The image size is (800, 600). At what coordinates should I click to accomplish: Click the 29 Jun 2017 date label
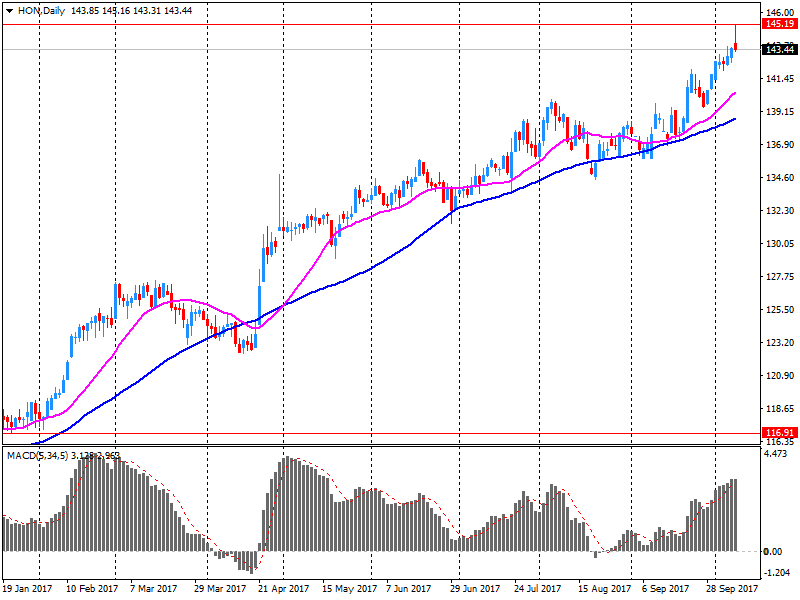pos(475,588)
